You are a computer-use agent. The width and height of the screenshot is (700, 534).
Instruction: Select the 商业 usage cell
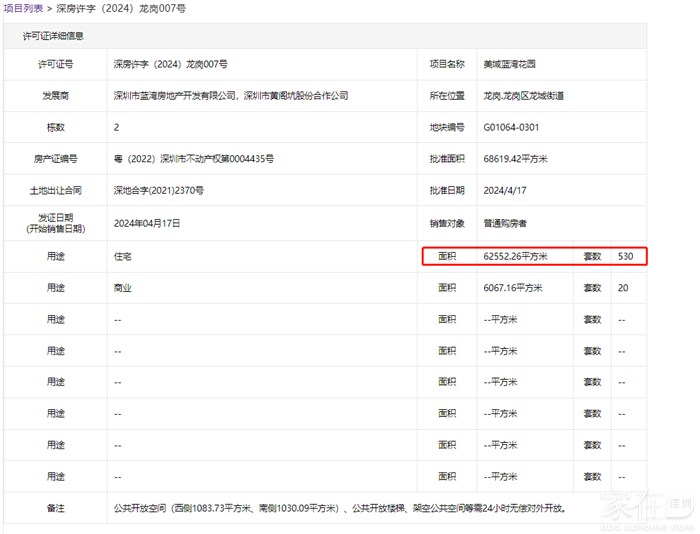(123, 288)
